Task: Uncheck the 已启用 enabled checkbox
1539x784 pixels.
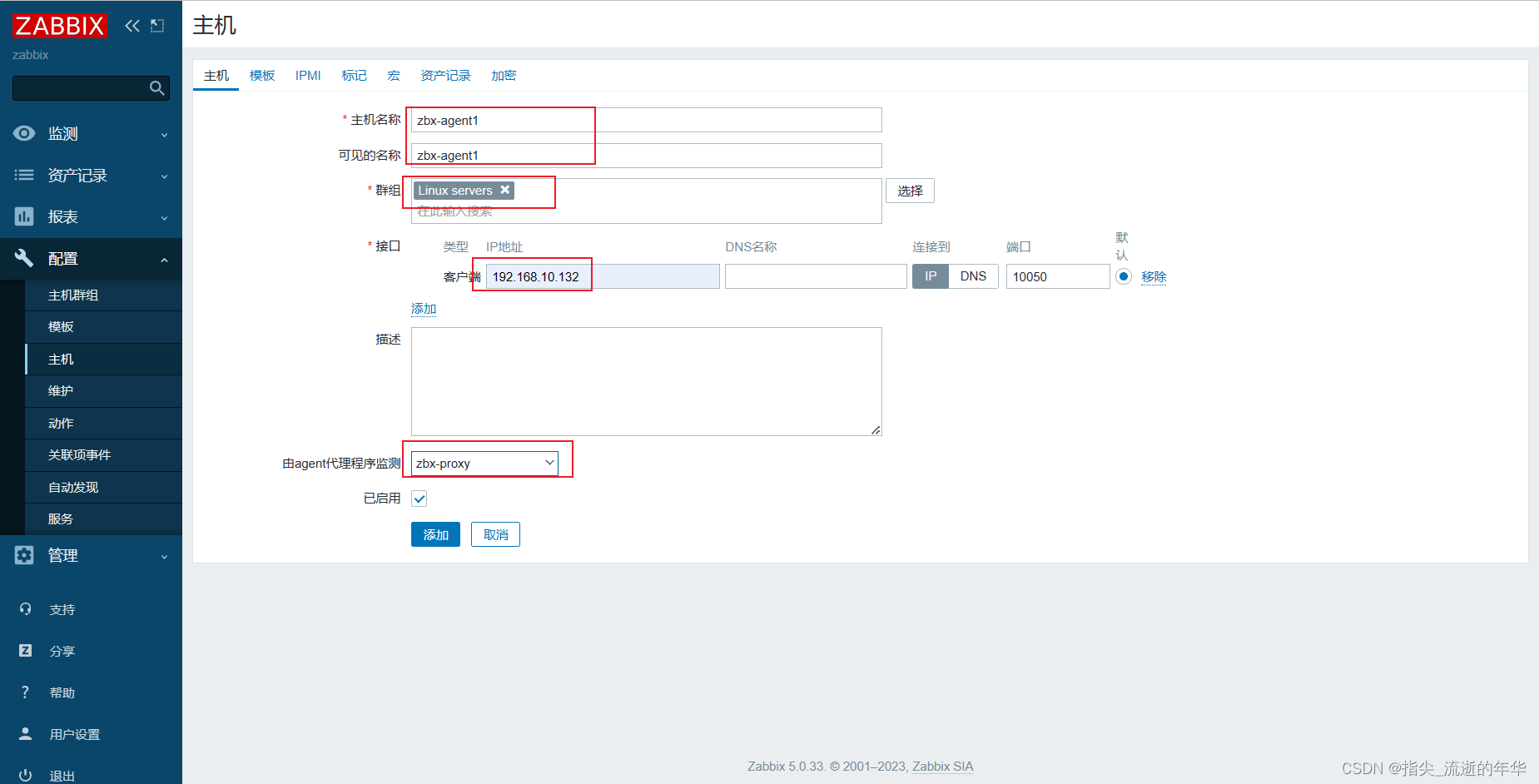Action: coord(420,499)
